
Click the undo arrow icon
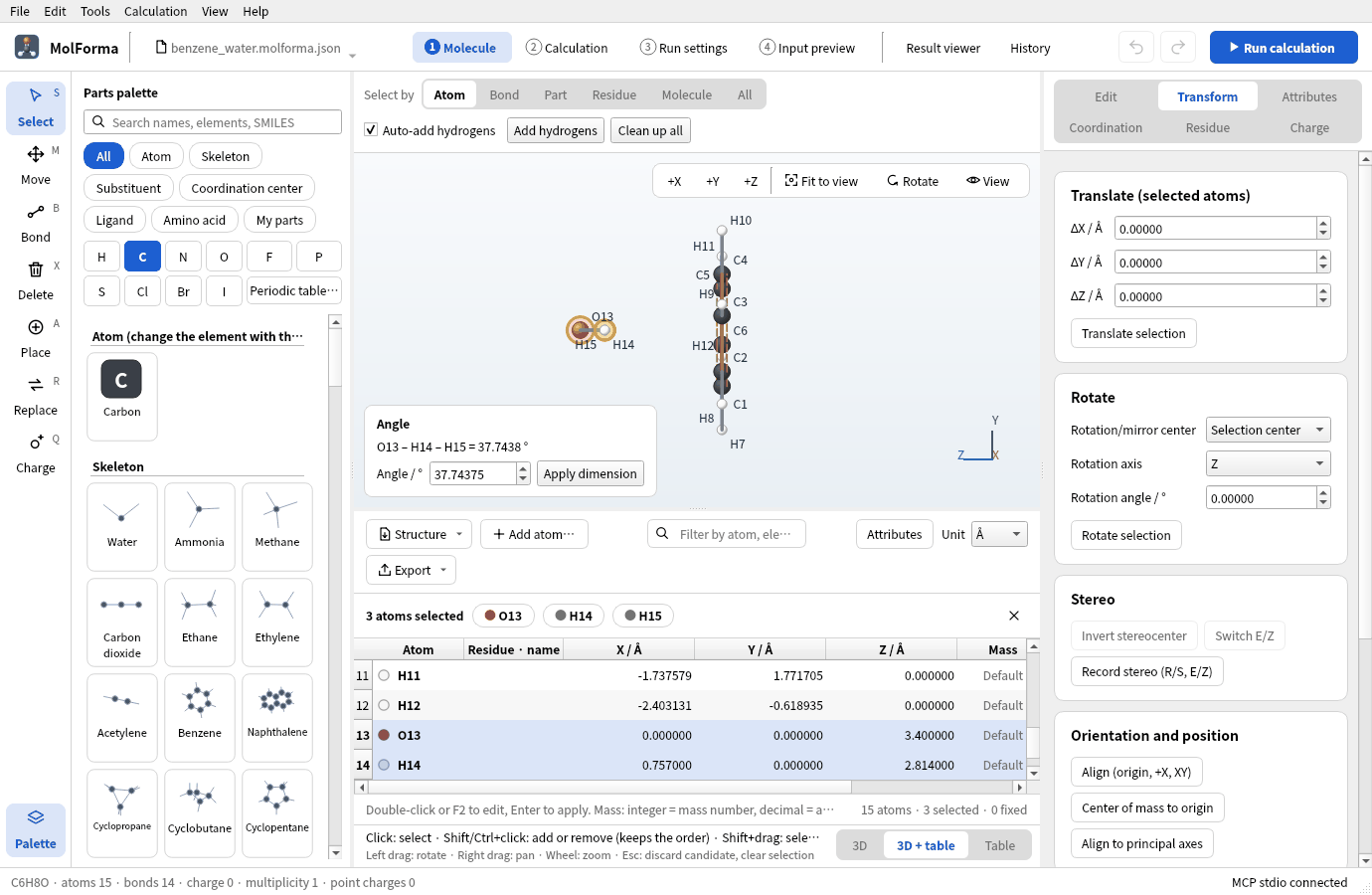[x=1136, y=48]
